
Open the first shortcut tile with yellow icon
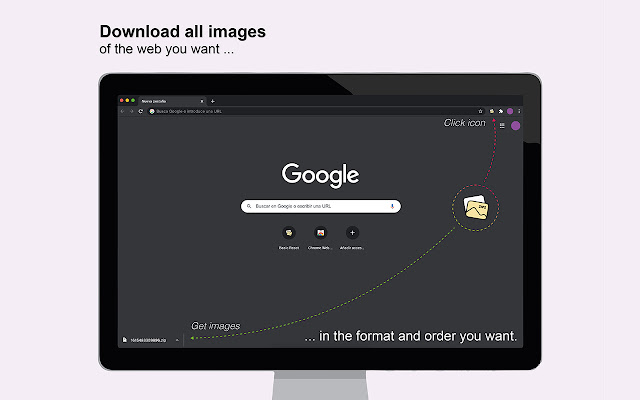click(x=289, y=233)
